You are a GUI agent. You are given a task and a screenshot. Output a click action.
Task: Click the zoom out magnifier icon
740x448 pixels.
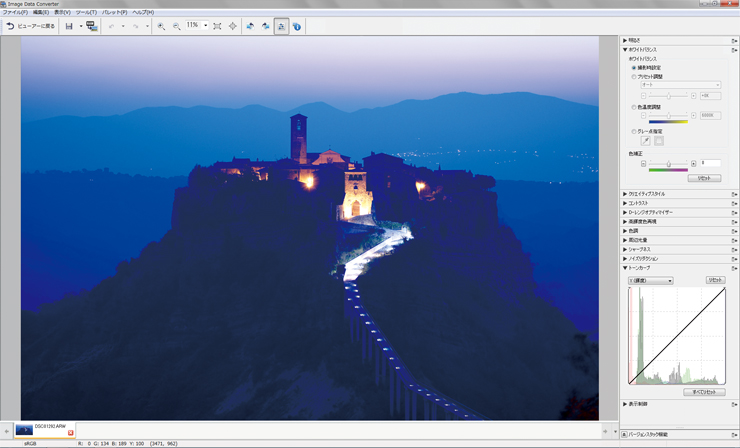[177, 26]
